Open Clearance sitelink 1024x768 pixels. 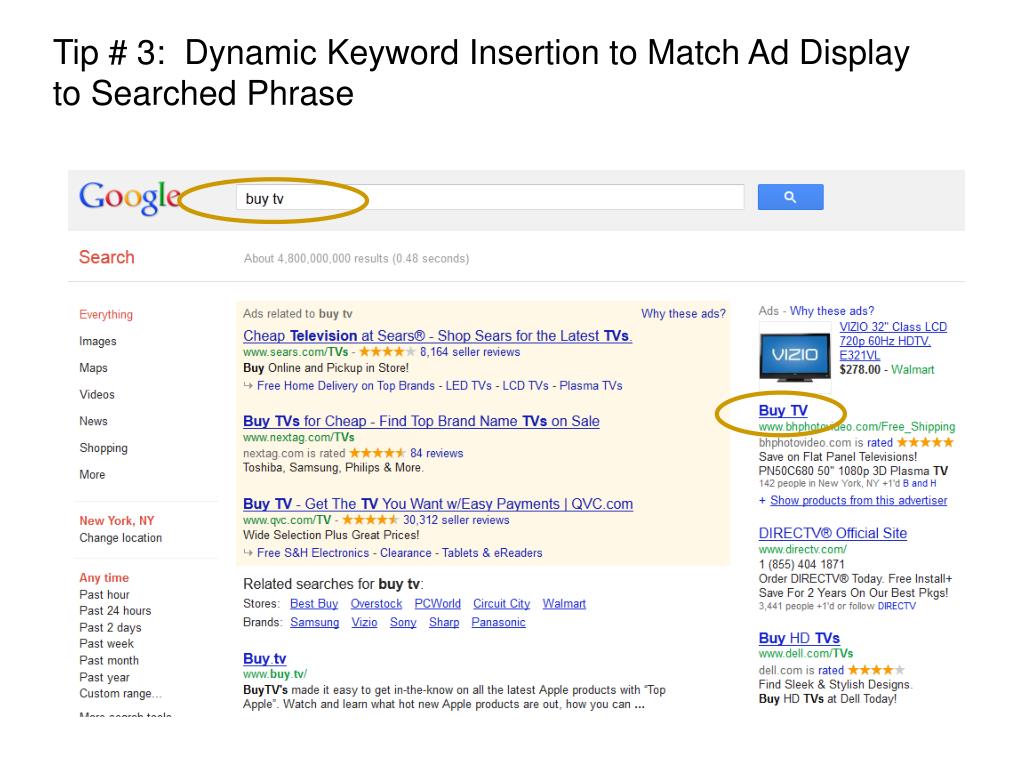406,553
